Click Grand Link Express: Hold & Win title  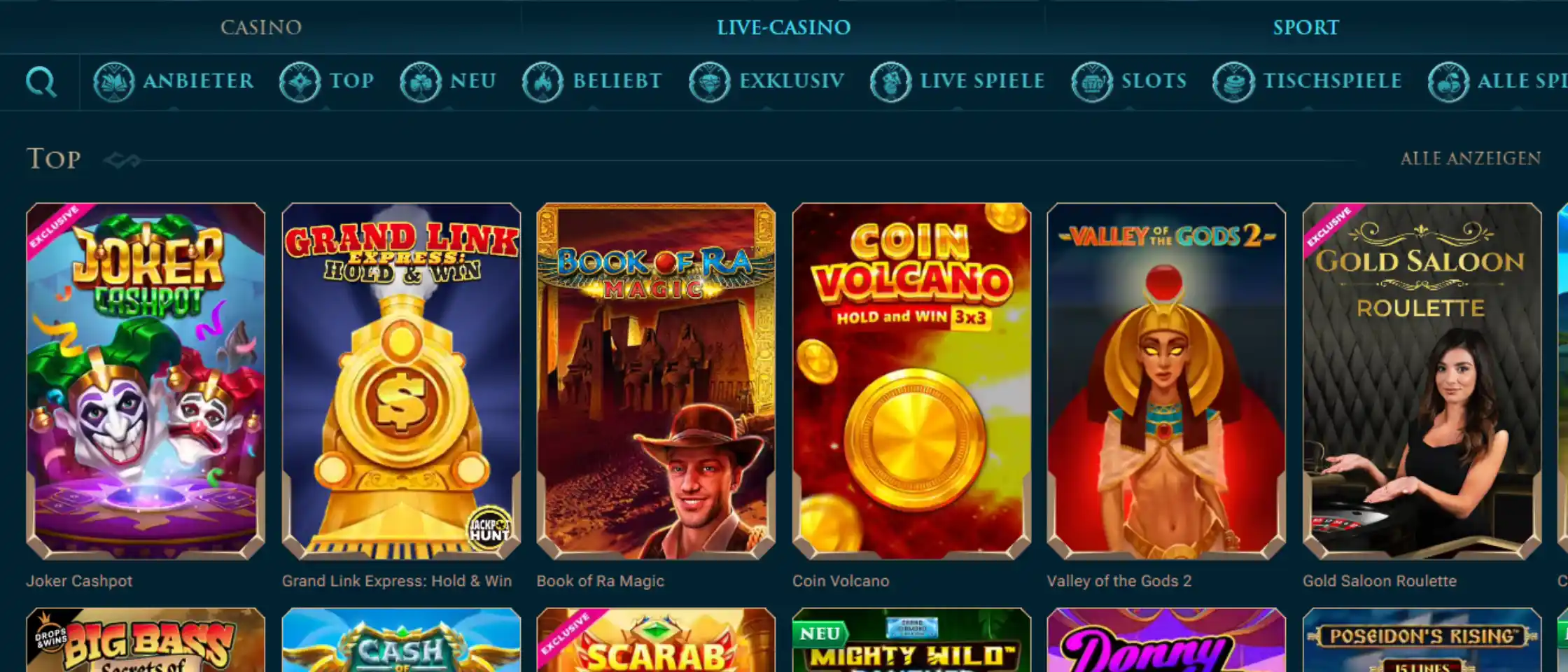[397, 581]
